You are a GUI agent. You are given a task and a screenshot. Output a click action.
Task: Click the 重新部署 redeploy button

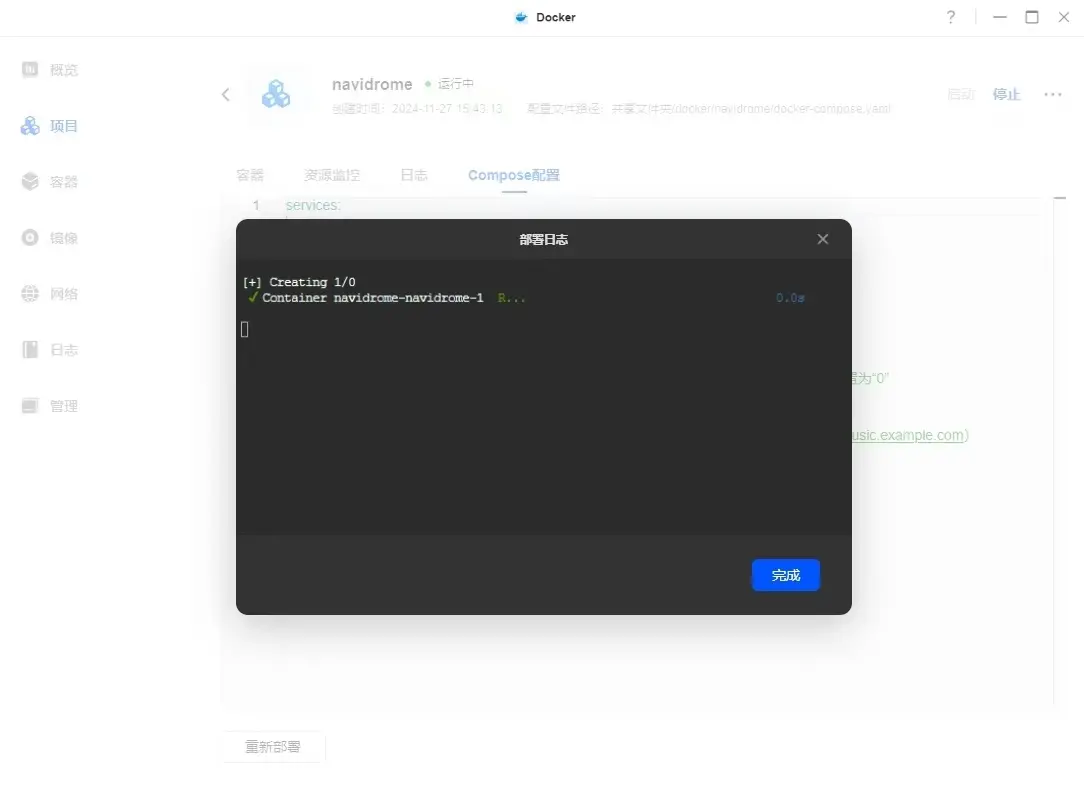coord(273,747)
